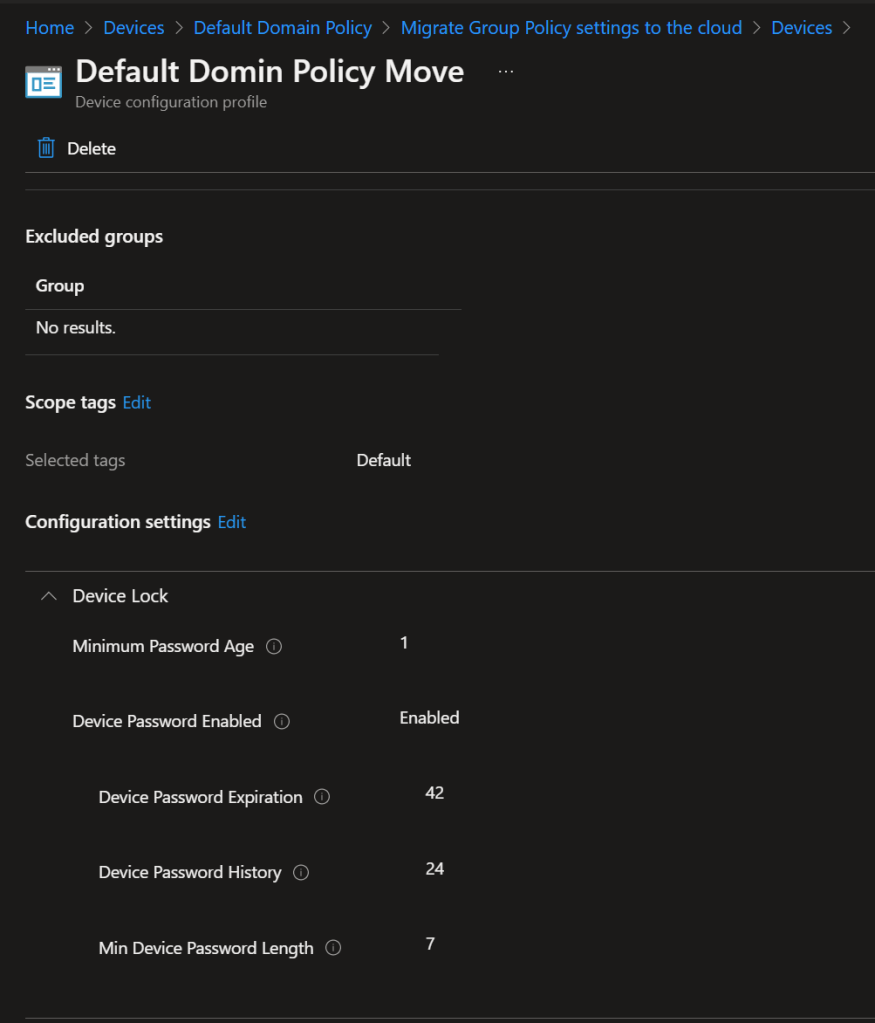Go to Home in breadcrumb
This screenshot has height=1023, width=875.
[x=50, y=28]
